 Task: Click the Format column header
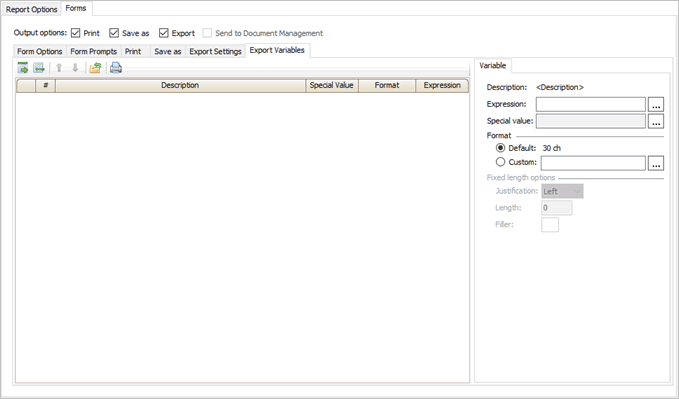387,85
